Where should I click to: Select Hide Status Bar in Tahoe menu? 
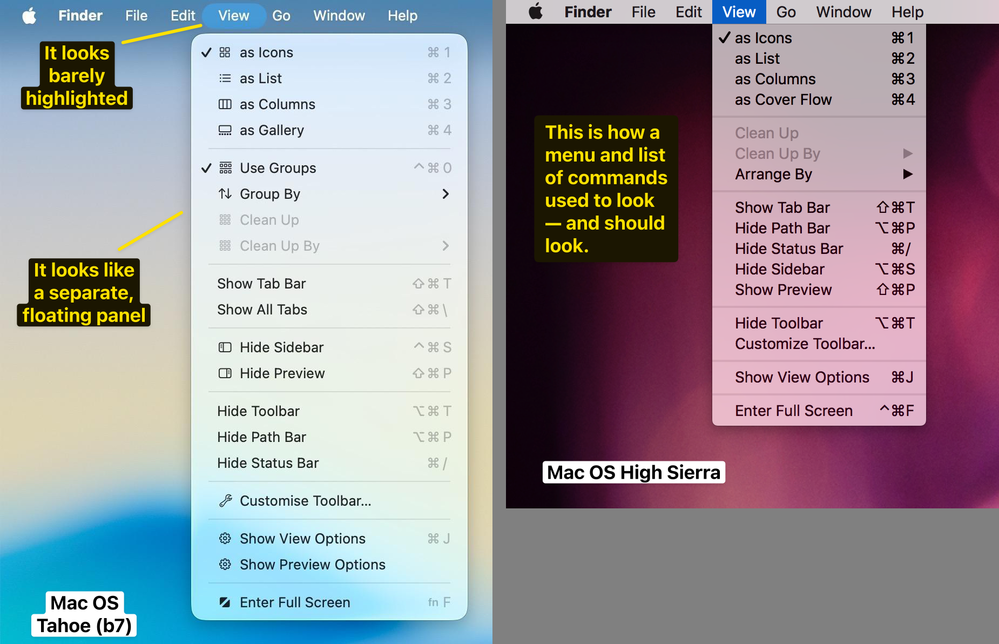point(329,463)
